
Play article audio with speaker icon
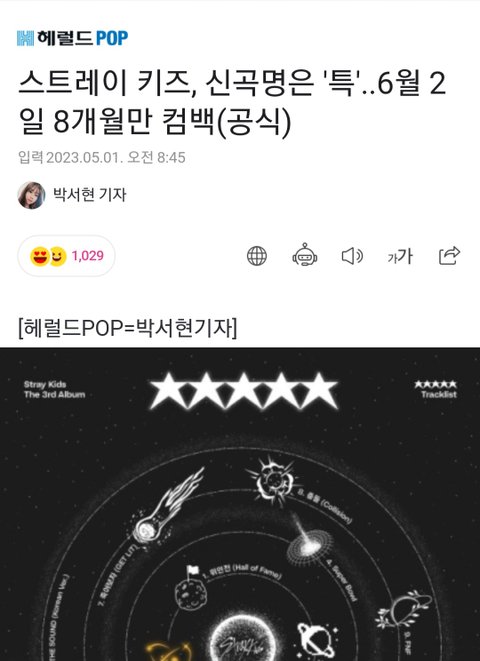(x=352, y=256)
